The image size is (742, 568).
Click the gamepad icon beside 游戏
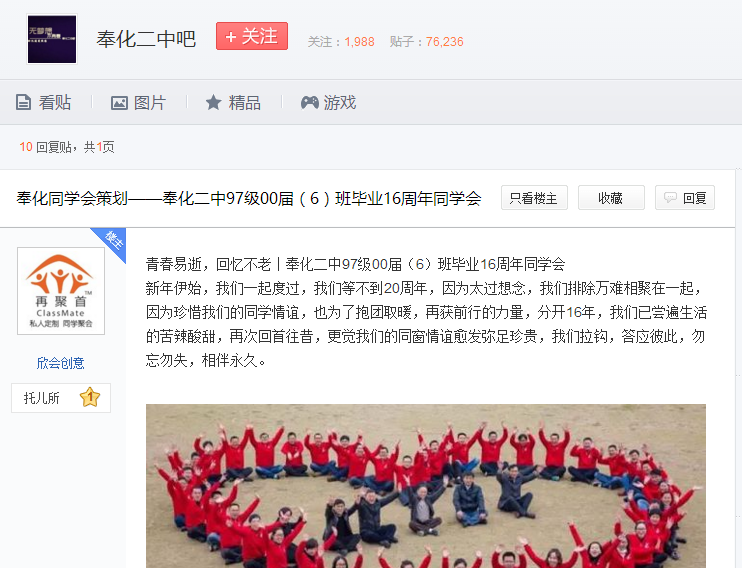(x=309, y=102)
